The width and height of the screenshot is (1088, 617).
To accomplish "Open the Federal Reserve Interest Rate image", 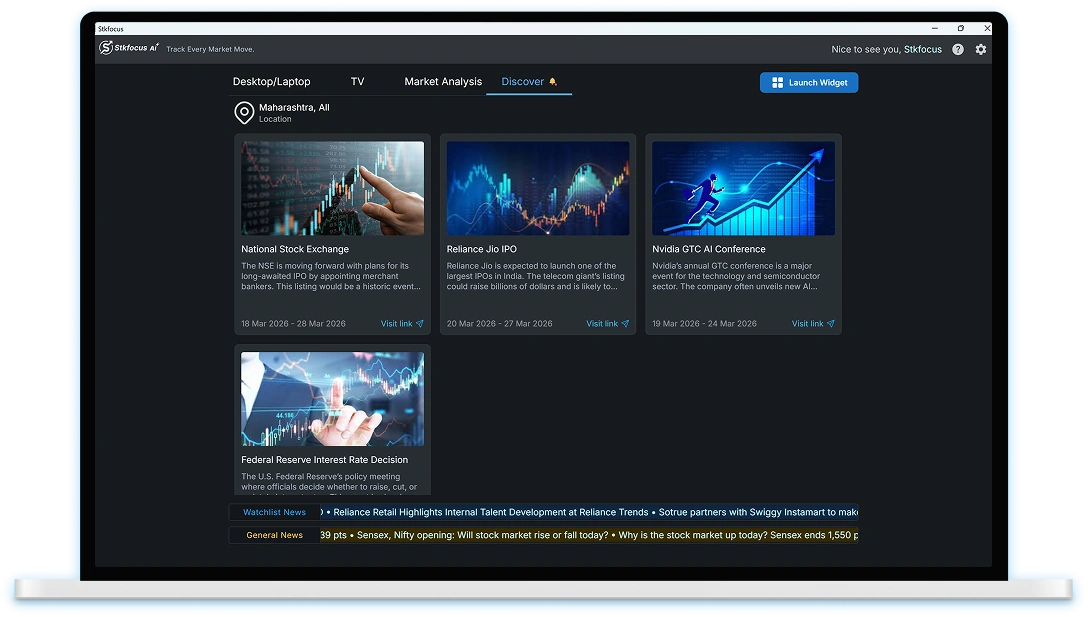I will [x=332, y=398].
